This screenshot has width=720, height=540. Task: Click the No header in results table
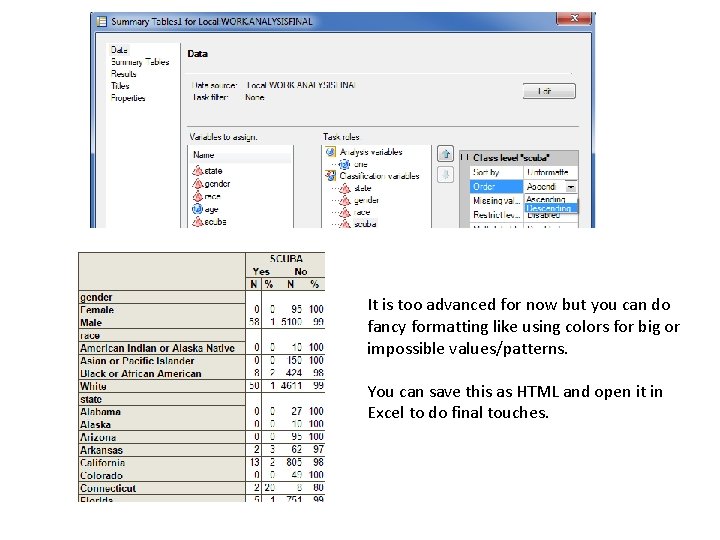(301, 271)
